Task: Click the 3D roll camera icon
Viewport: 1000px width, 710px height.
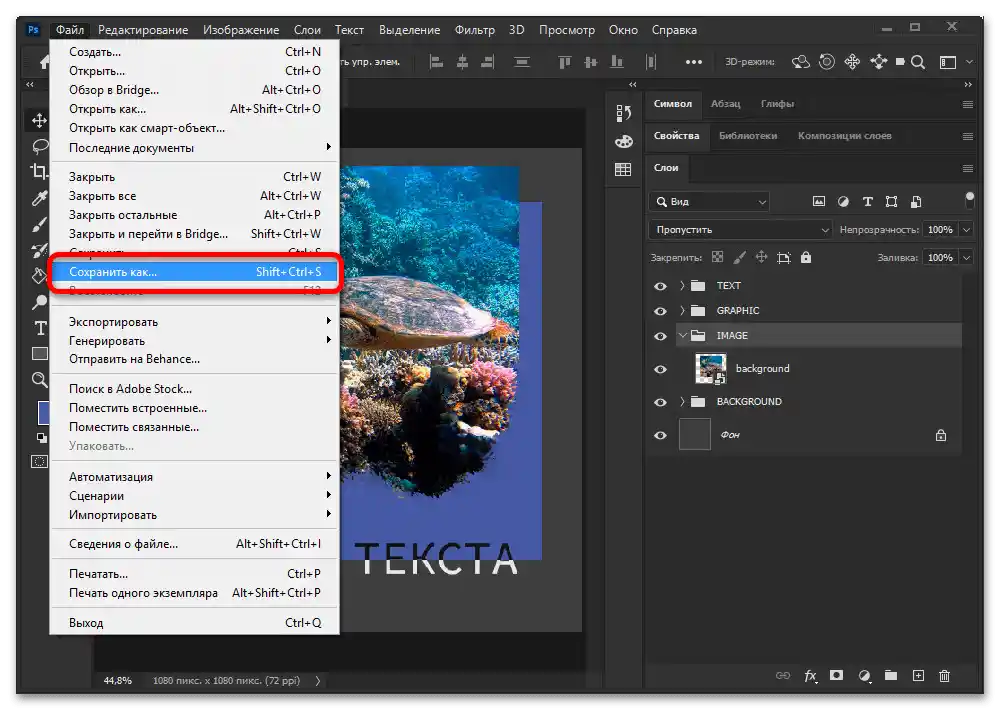Action: 827,62
